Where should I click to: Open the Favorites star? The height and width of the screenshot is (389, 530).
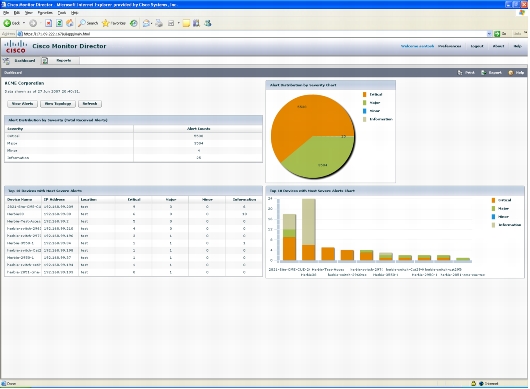(x=105, y=23)
